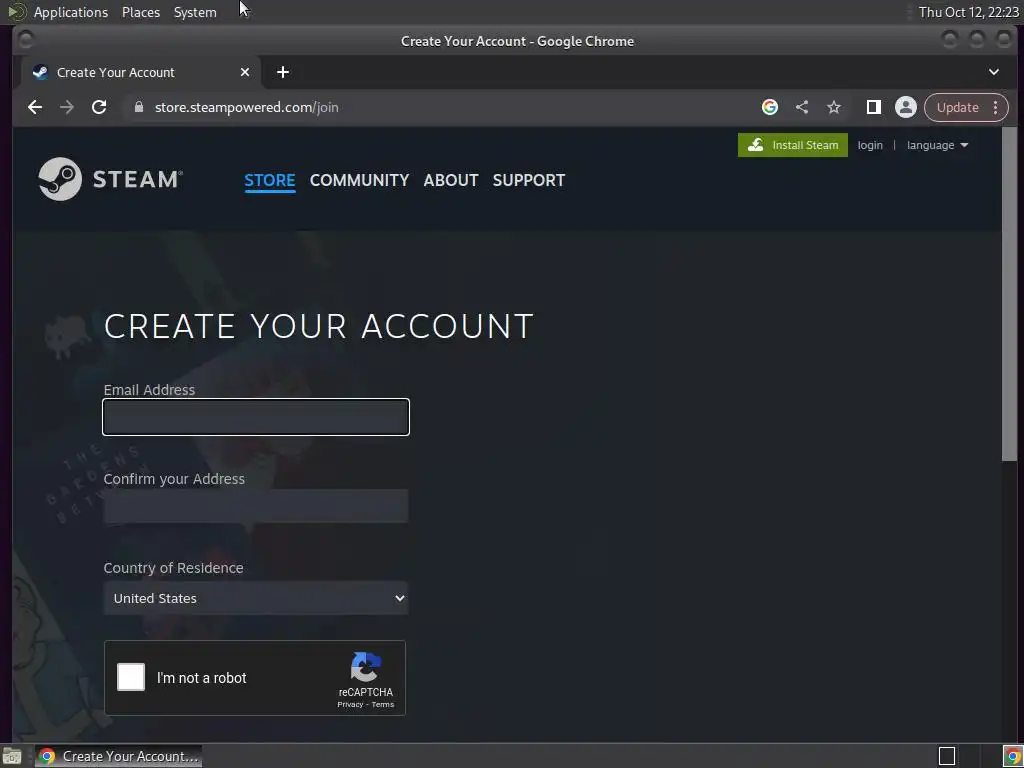The width and height of the screenshot is (1024, 768).
Task: Open the Chrome profile avatar
Action: [x=906, y=107]
